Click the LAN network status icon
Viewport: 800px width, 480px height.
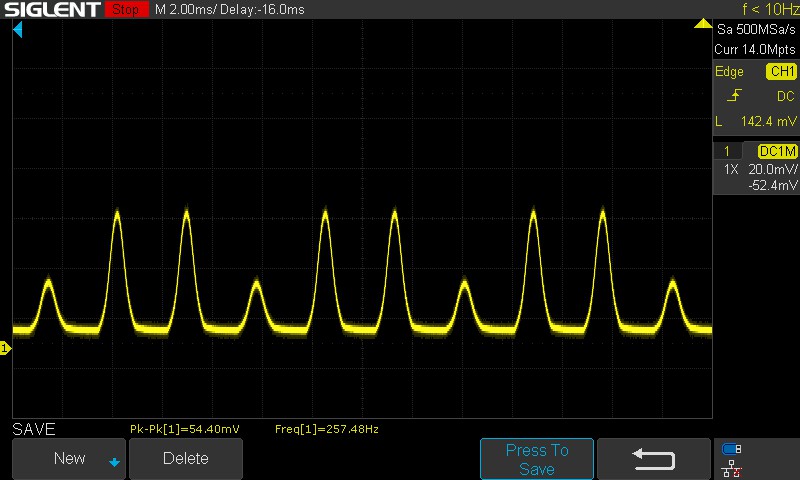732,469
